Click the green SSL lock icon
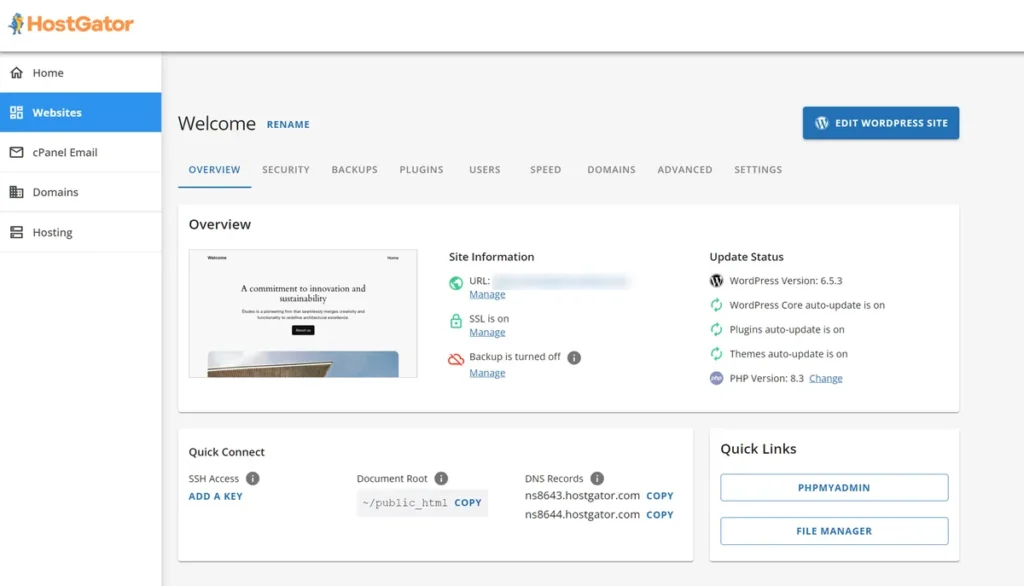 coord(456,320)
